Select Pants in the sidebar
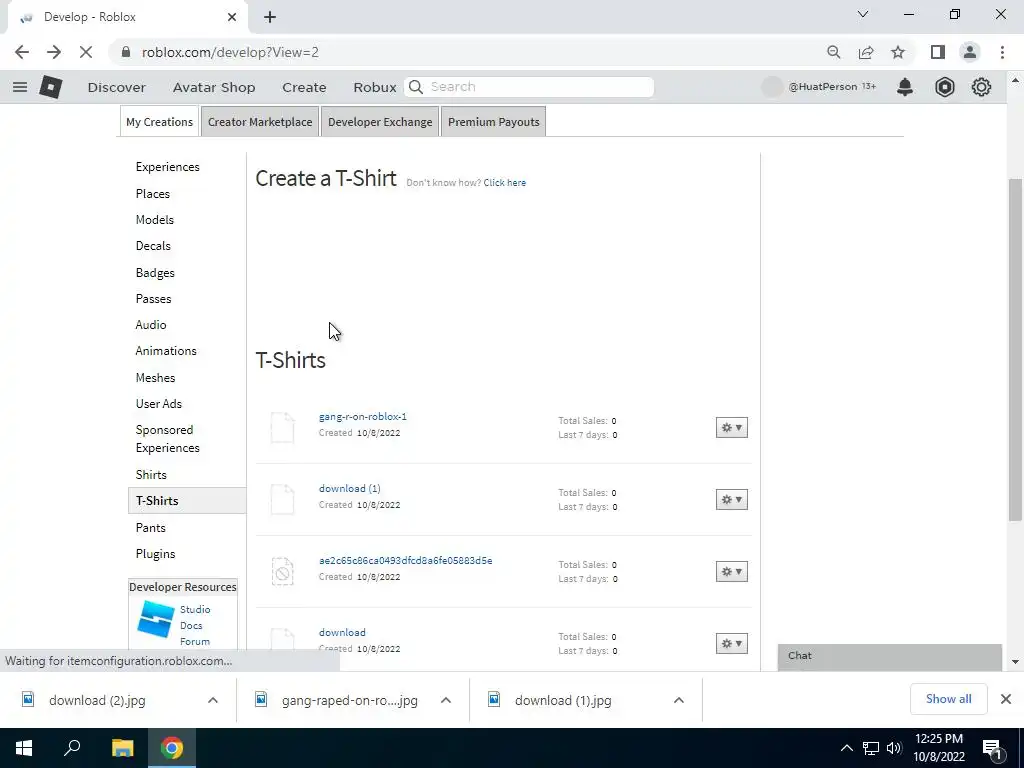The width and height of the screenshot is (1024, 768). pos(151,528)
